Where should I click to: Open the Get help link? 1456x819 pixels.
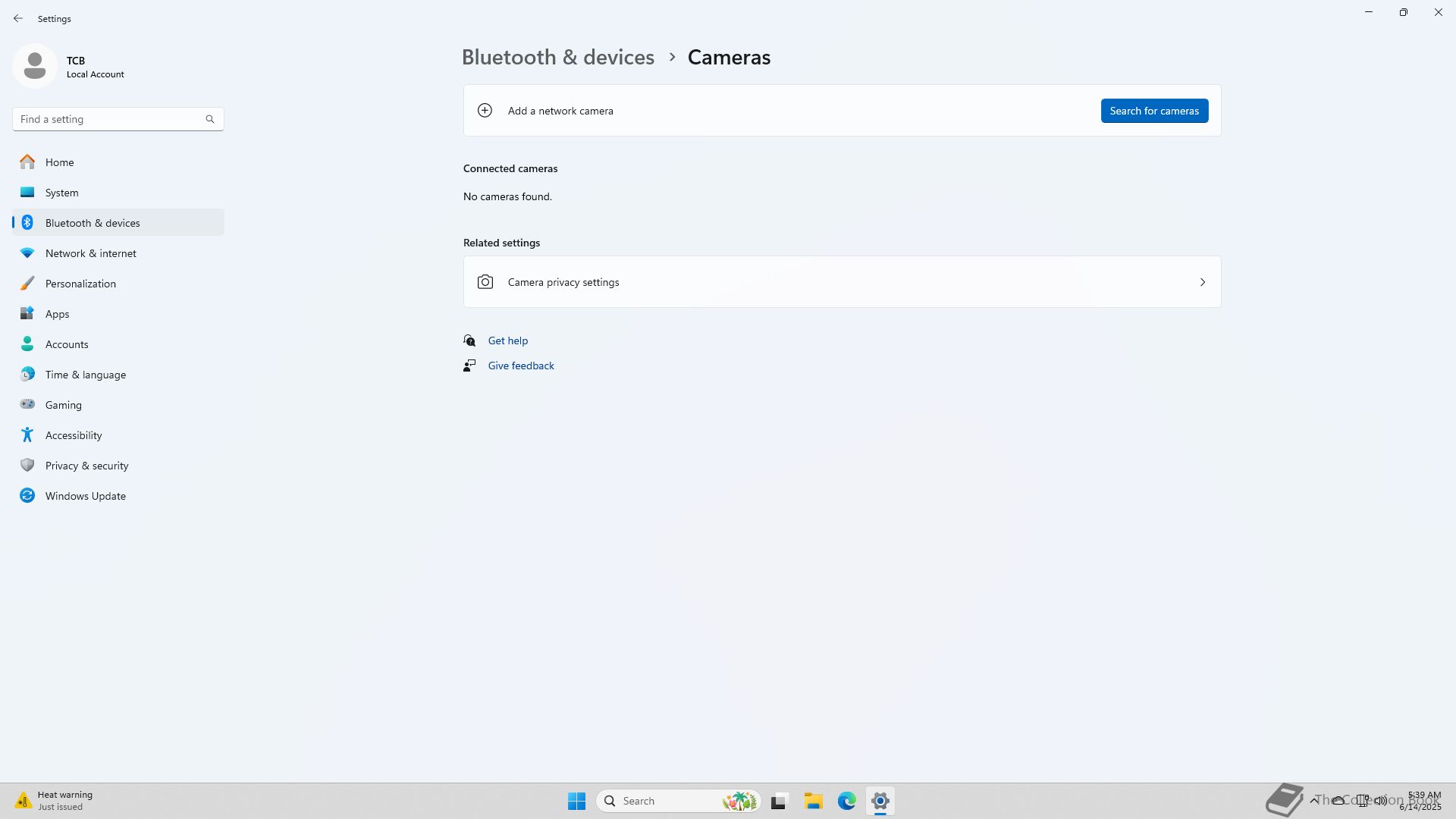click(507, 340)
